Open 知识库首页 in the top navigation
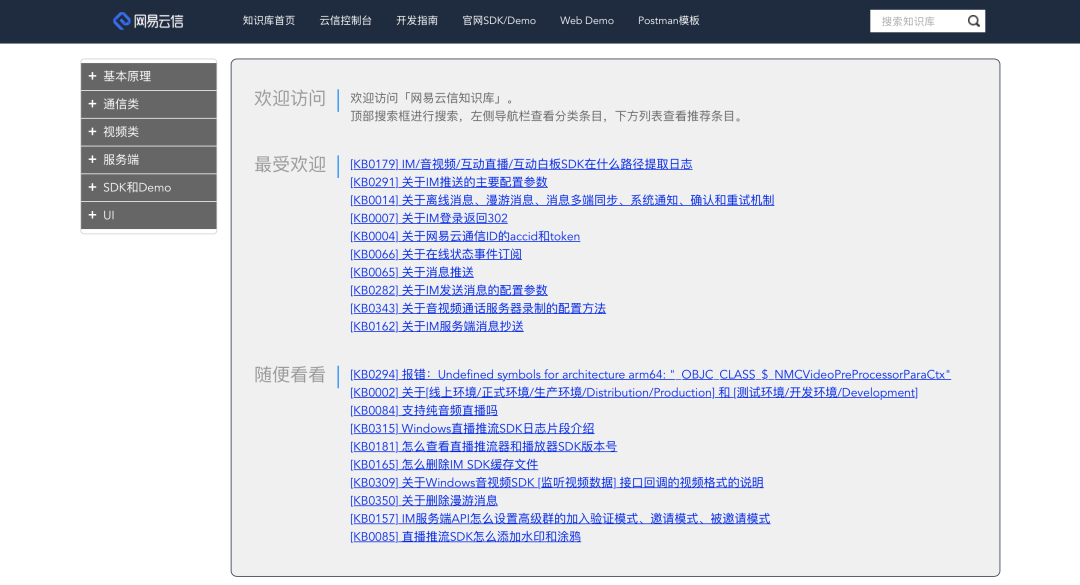This screenshot has width=1080, height=585. pos(269,21)
